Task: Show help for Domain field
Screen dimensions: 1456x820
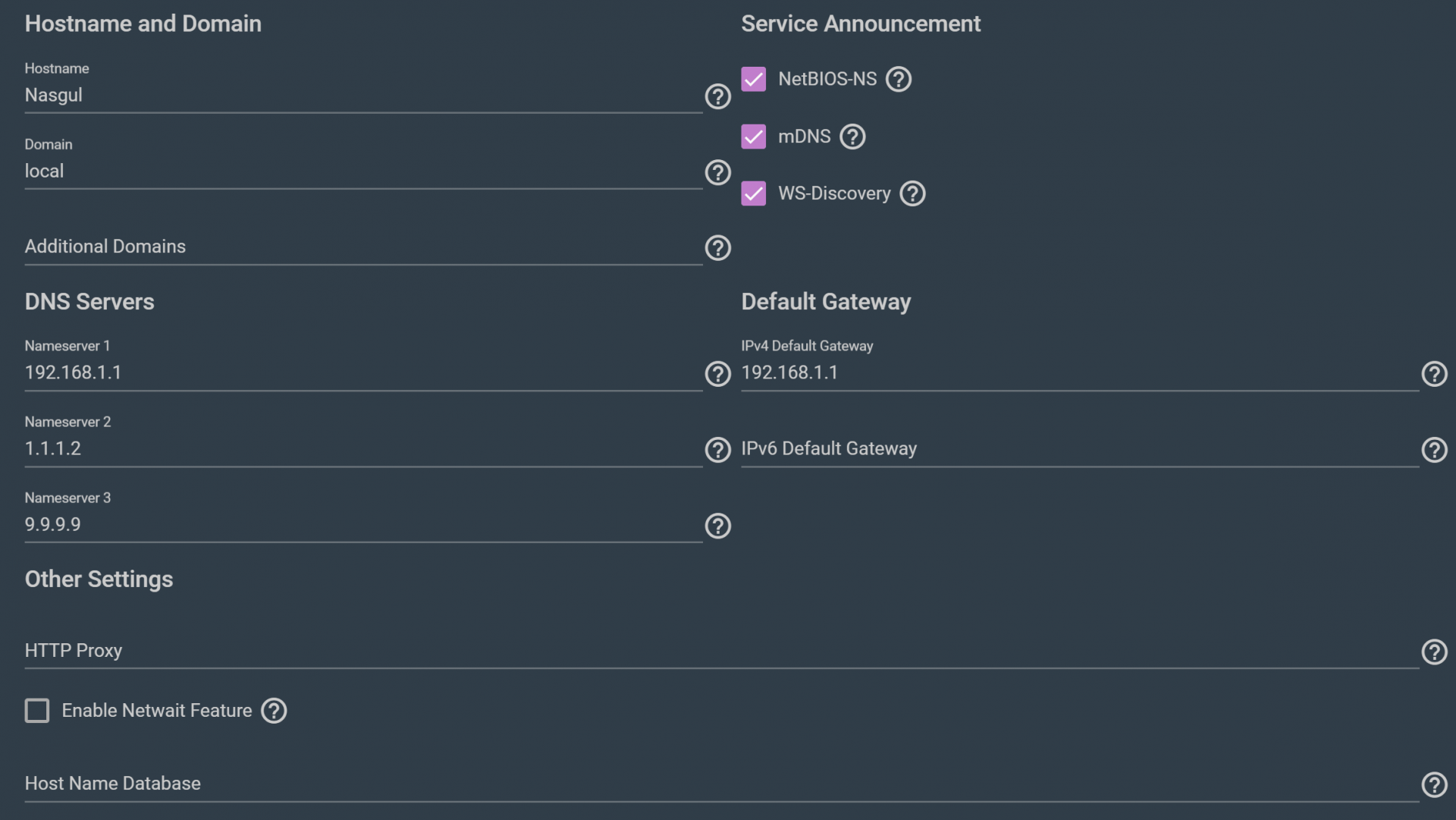Action: click(717, 172)
